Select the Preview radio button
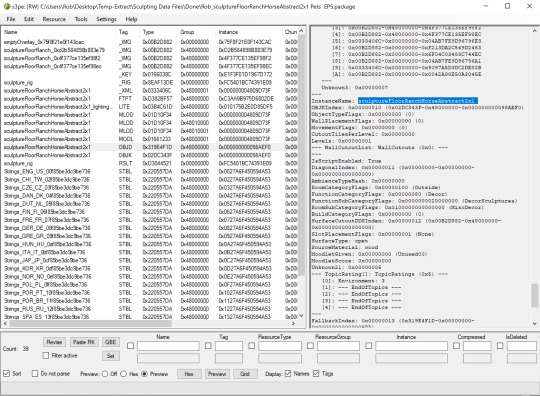This screenshot has width=540, height=396. point(145,374)
